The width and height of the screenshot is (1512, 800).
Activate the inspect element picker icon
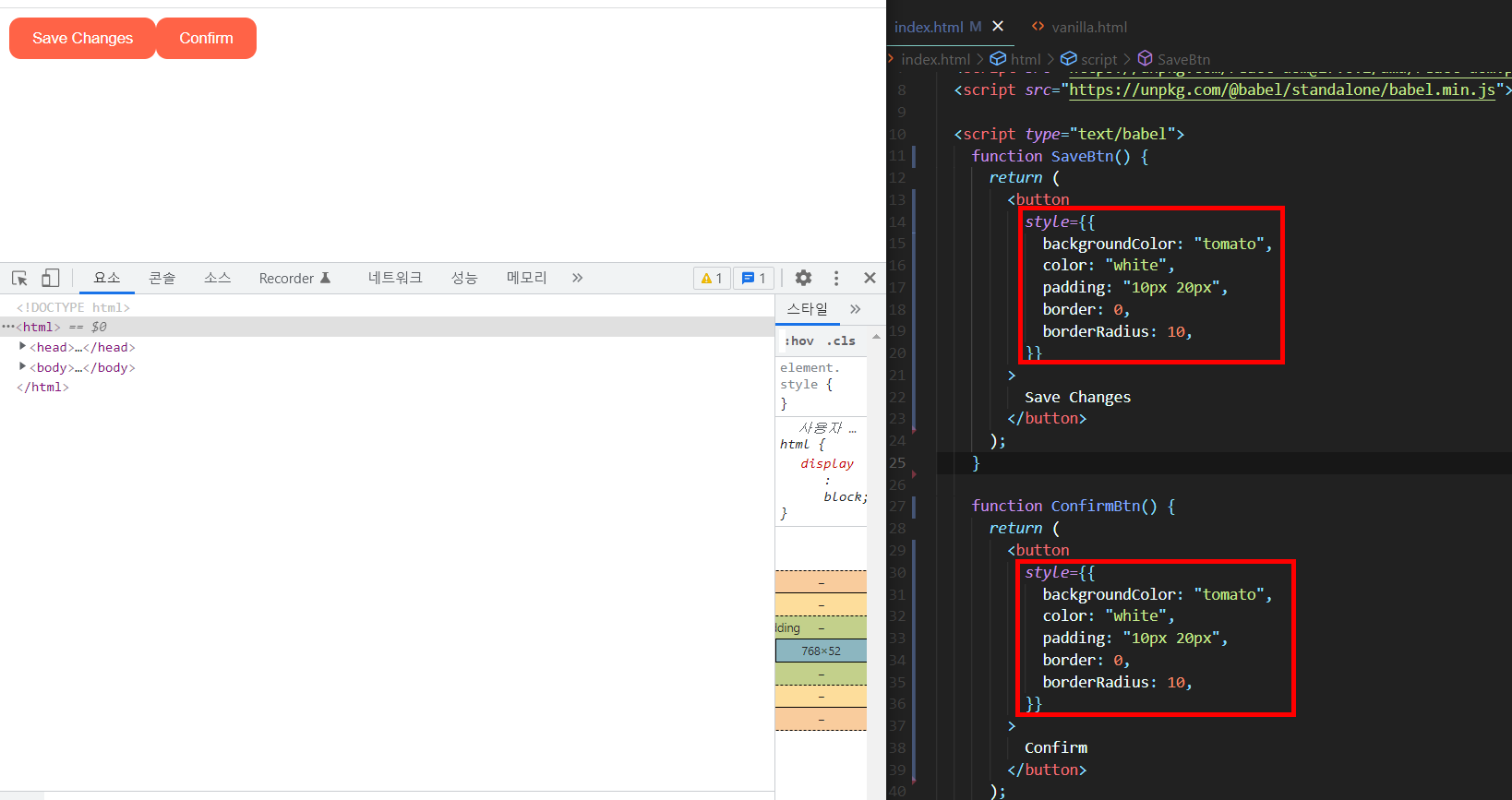click(x=19, y=278)
